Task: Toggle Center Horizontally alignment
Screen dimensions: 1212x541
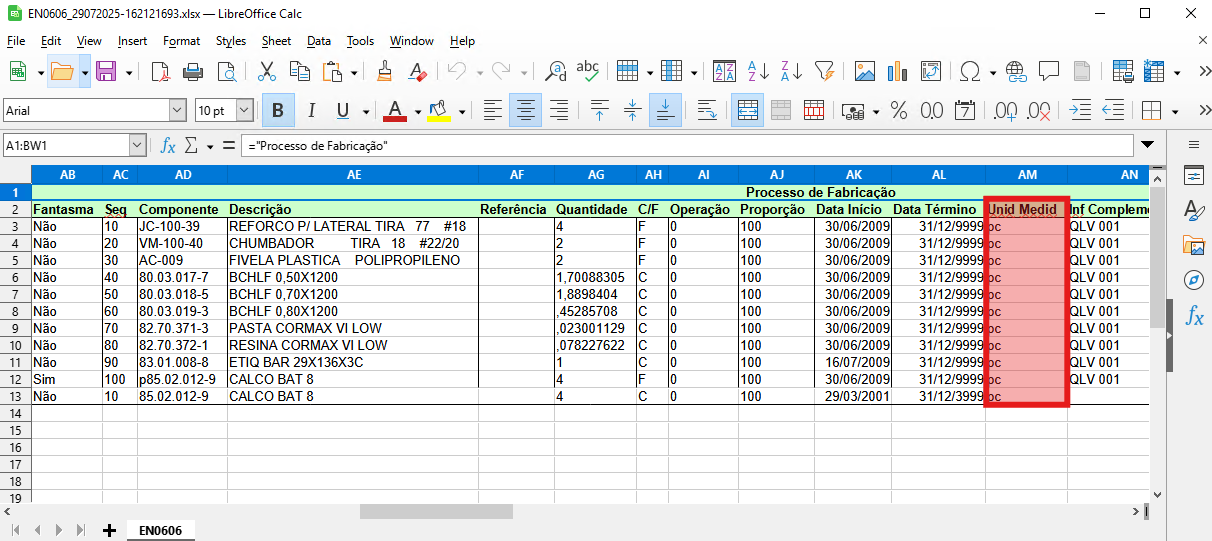Action: [525, 110]
